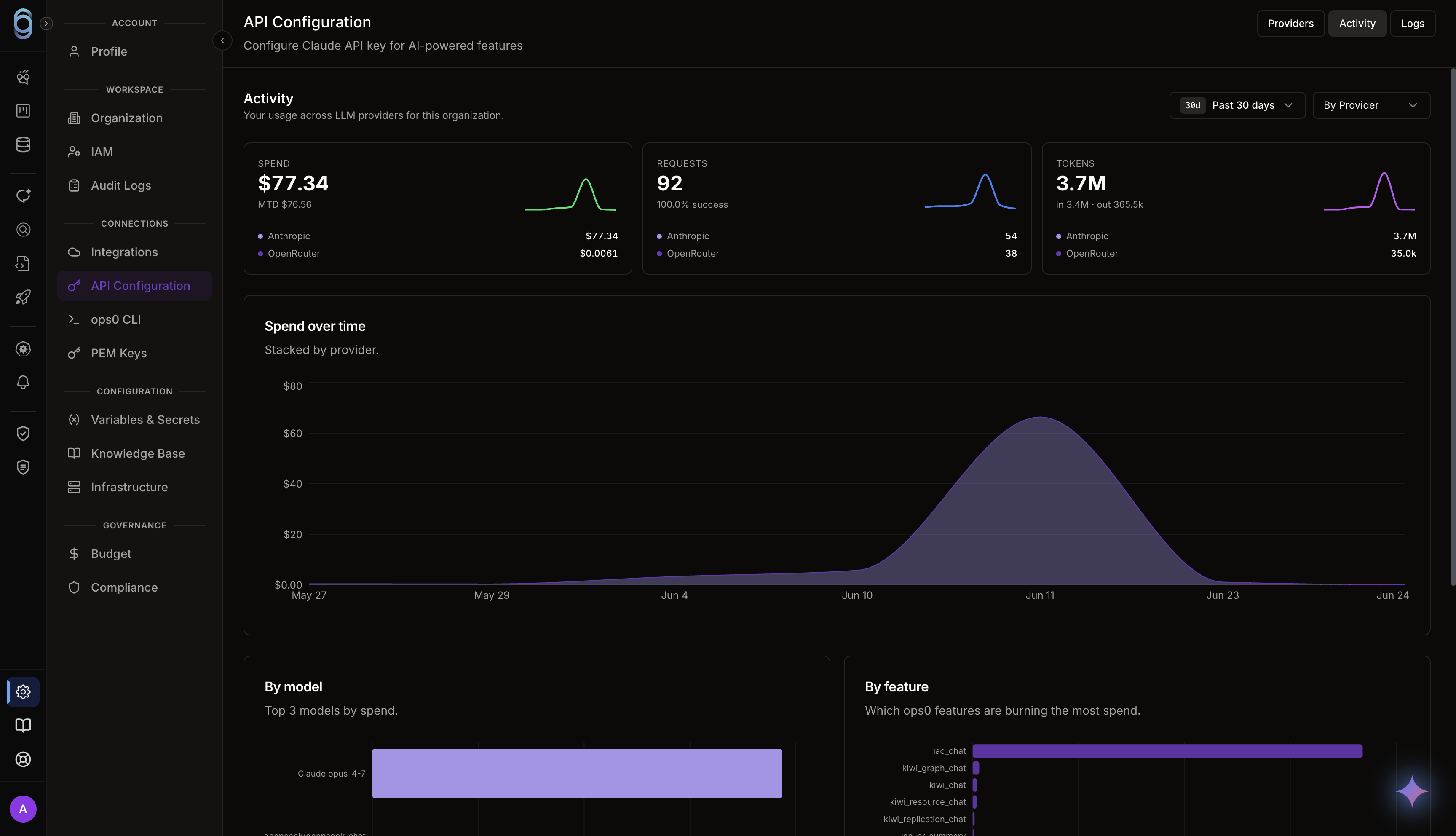1456x836 pixels.
Task: Expand the Past 30 days dropdown
Action: 1237,105
